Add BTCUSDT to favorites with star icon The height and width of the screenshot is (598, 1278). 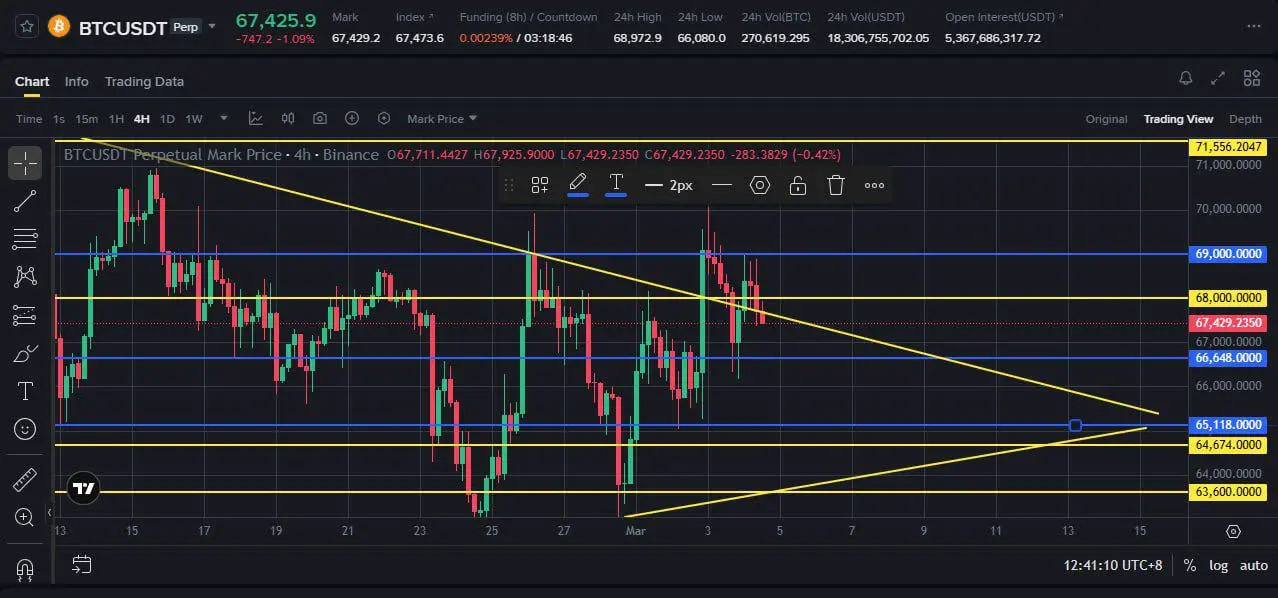[28, 27]
